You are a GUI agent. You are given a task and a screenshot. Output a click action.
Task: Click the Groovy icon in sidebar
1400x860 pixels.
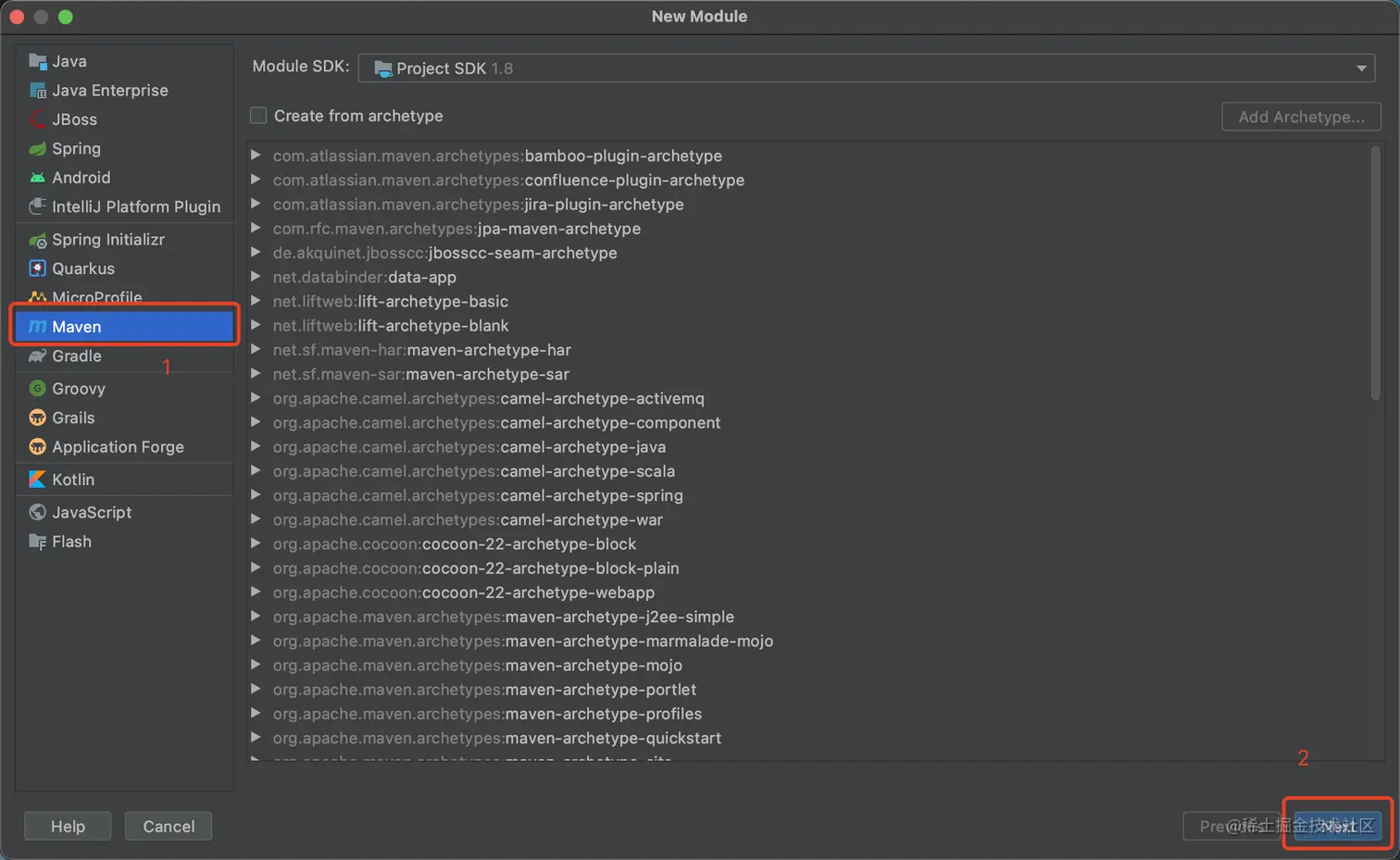[37, 389]
